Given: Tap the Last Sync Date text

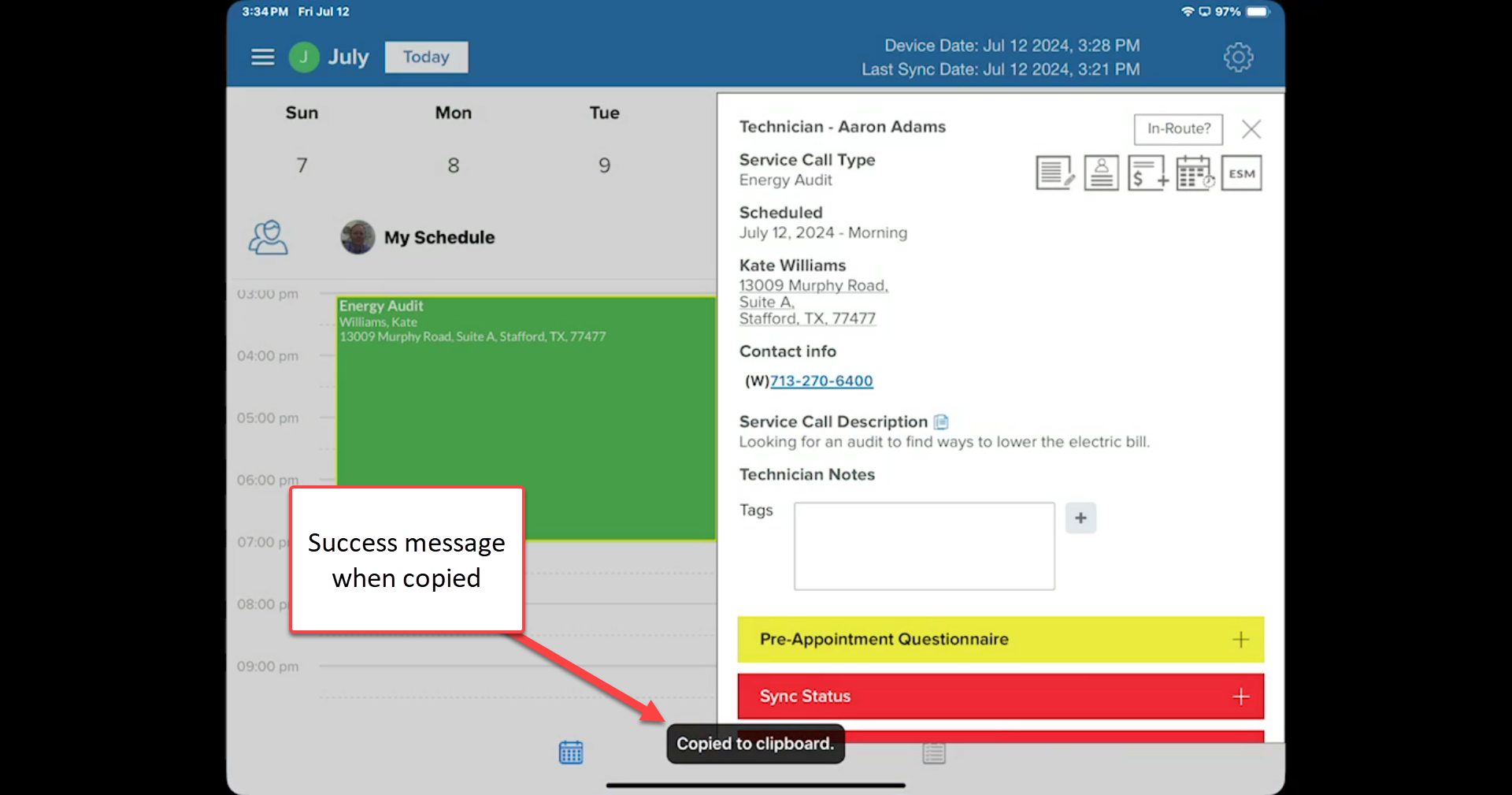Looking at the screenshot, I should tap(1000, 69).
